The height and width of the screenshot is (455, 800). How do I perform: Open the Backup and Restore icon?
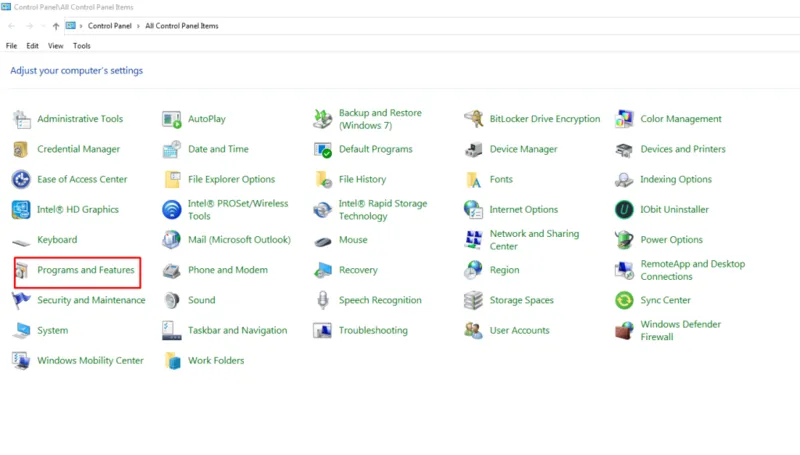[x=322, y=119]
